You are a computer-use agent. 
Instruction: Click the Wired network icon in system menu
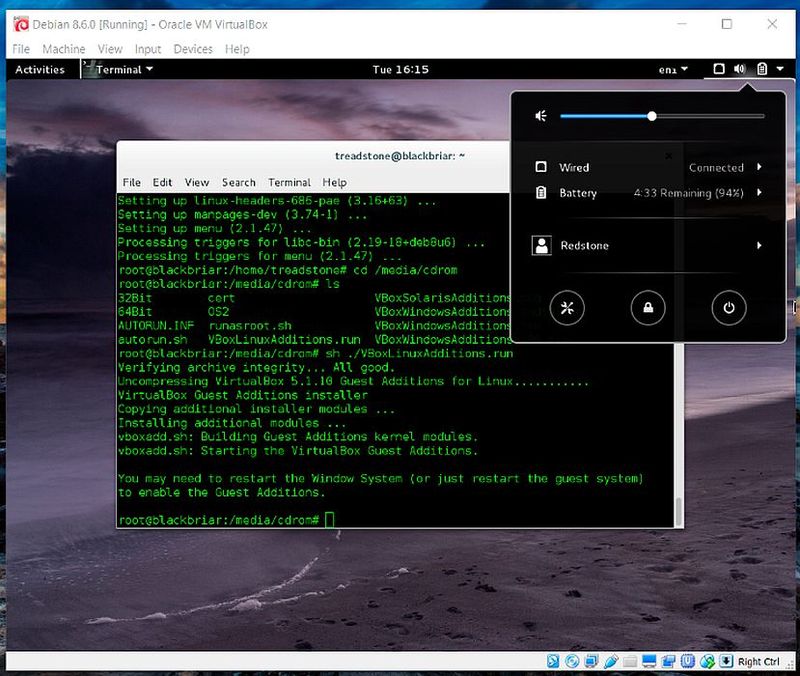(x=541, y=167)
